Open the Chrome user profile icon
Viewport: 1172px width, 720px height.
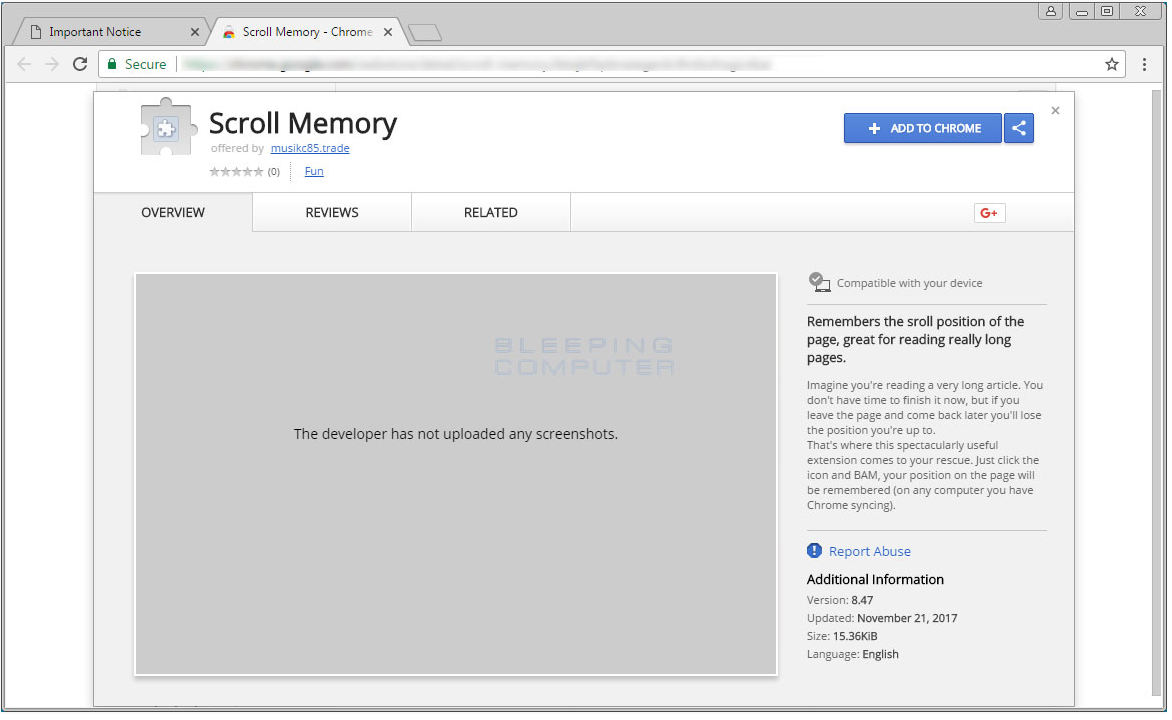[1051, 10]
